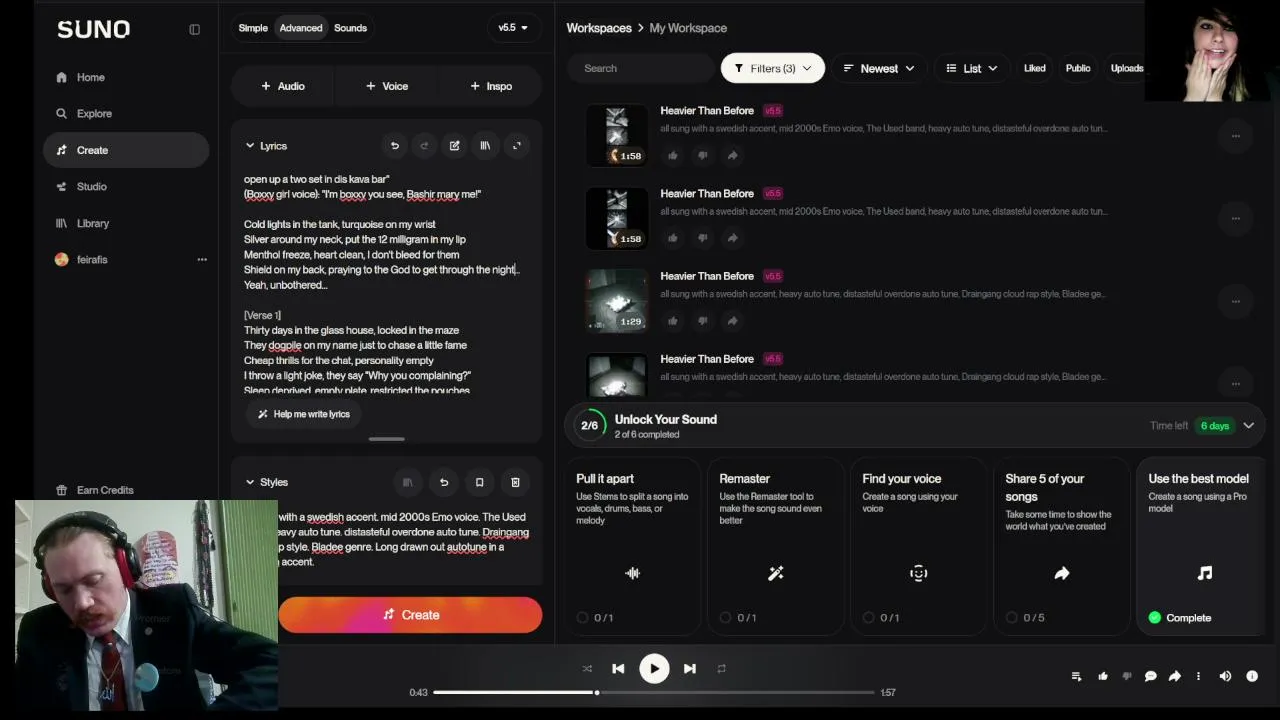Screen dimensions: 1280x720
Task: Open options menu for the third song
Action: coord(1236,301)
